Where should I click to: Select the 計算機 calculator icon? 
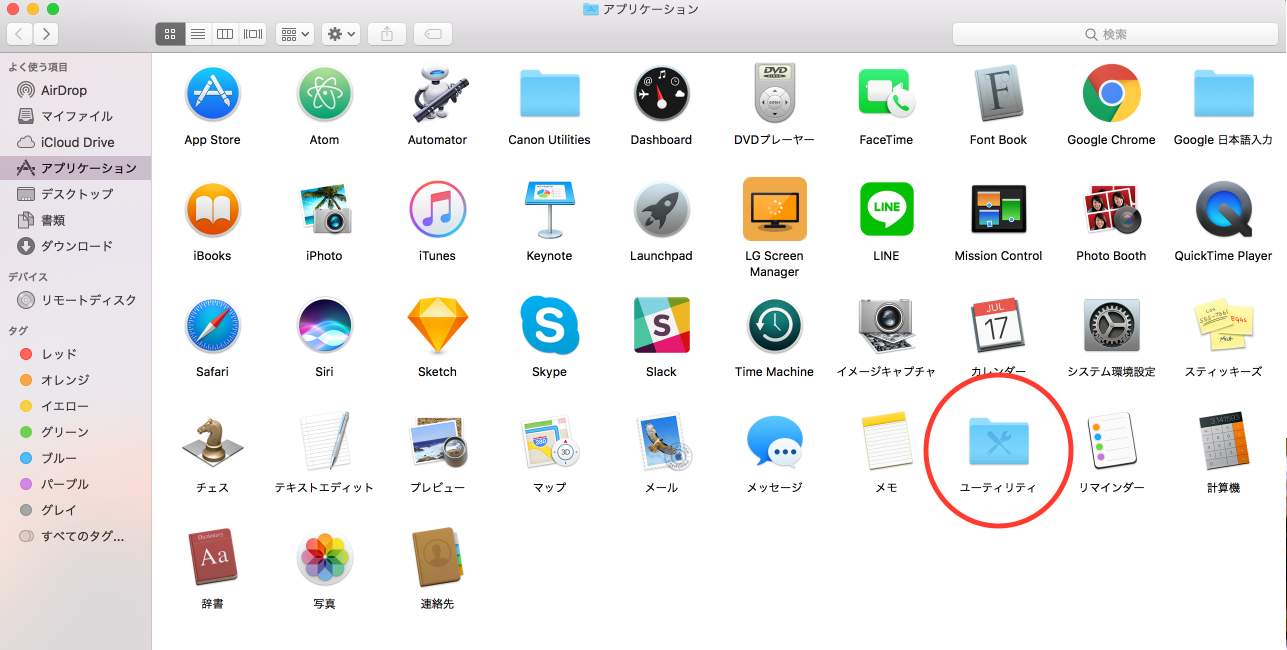tap(1223, 441)
